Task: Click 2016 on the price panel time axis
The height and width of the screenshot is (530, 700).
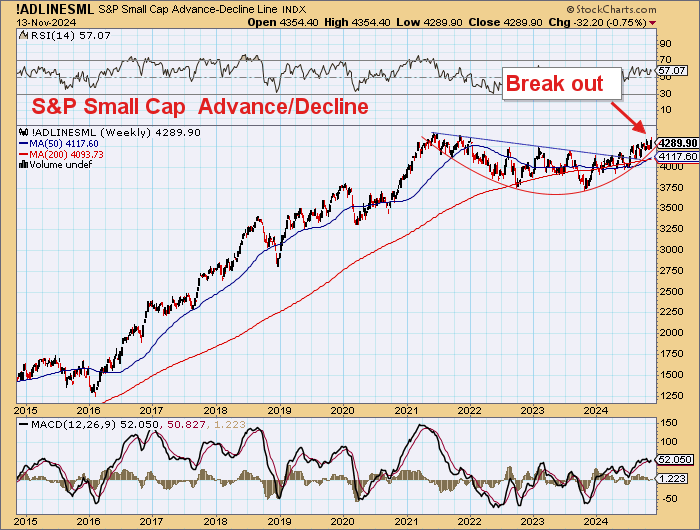Action: click(89, 410)
